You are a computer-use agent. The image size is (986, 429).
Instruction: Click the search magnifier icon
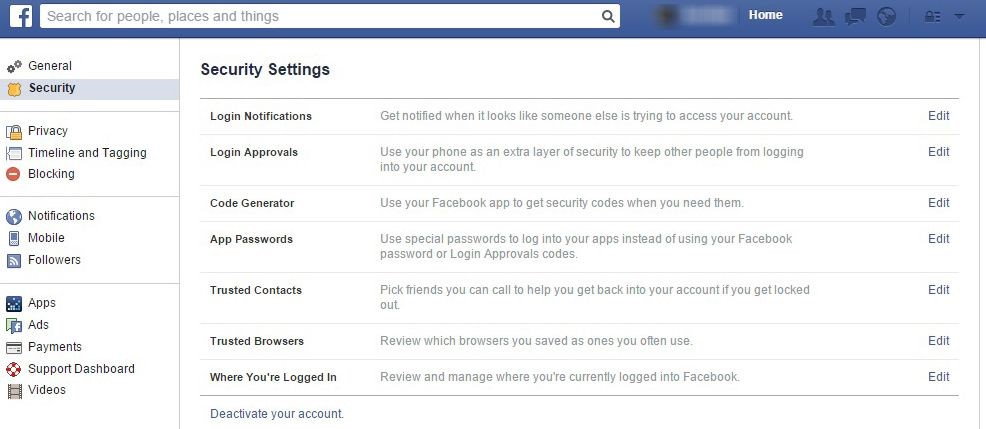pyautogui.click(x=607, y=16)
